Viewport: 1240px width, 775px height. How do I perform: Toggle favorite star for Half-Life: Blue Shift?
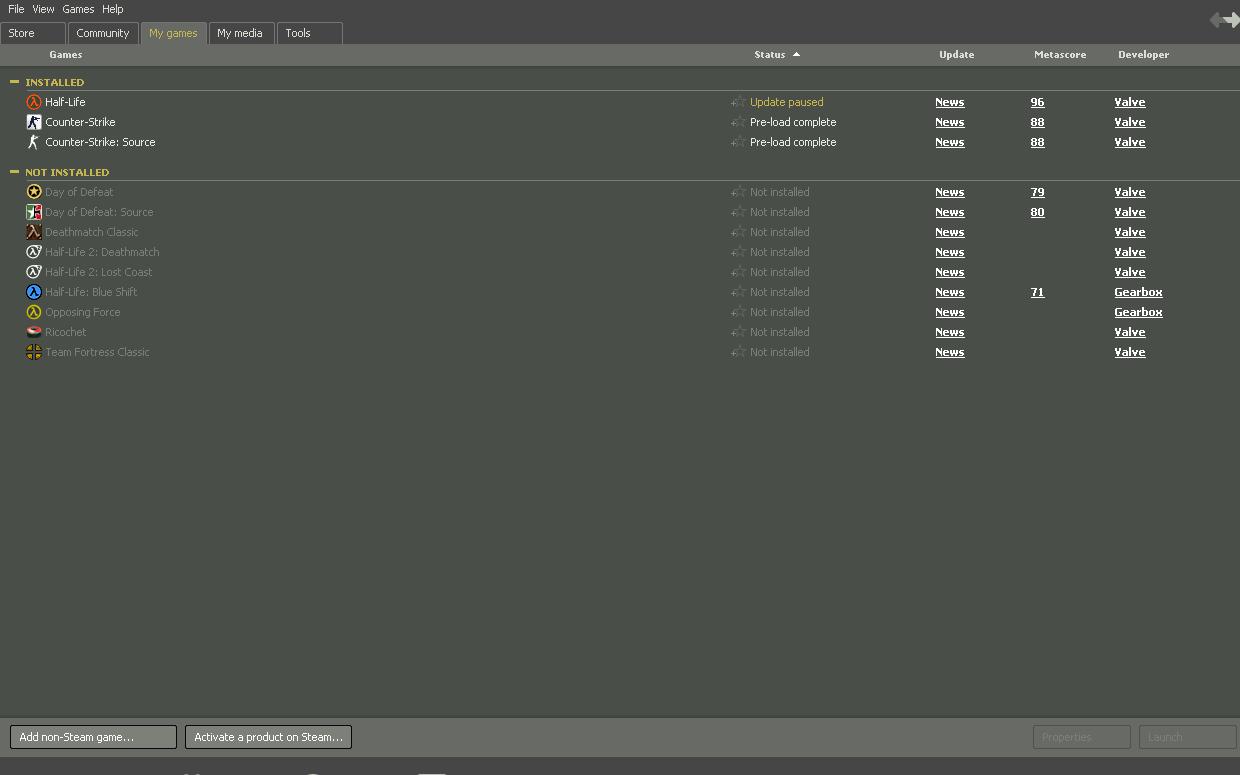point(738,292)
